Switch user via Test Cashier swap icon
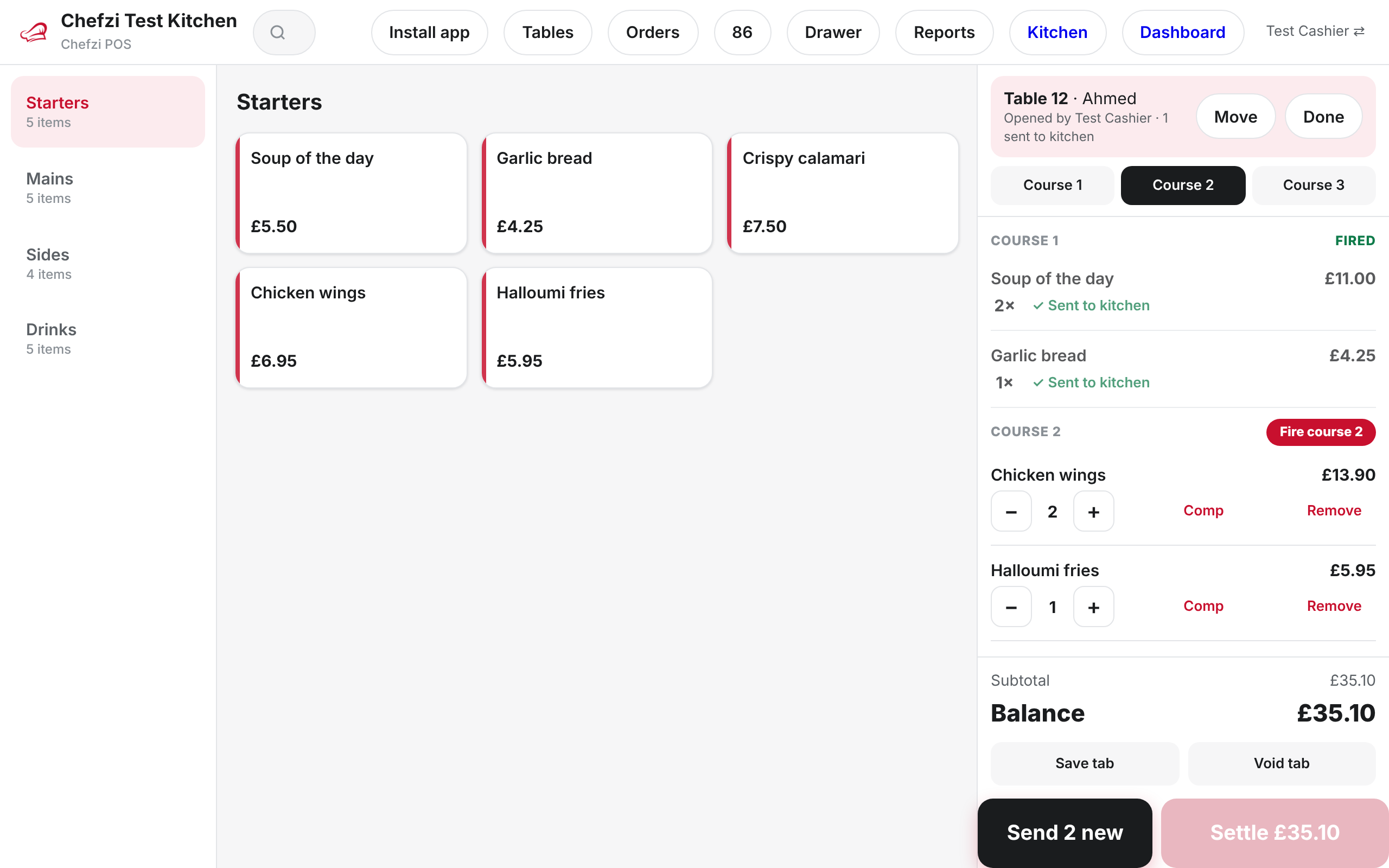 [1315, 31]
